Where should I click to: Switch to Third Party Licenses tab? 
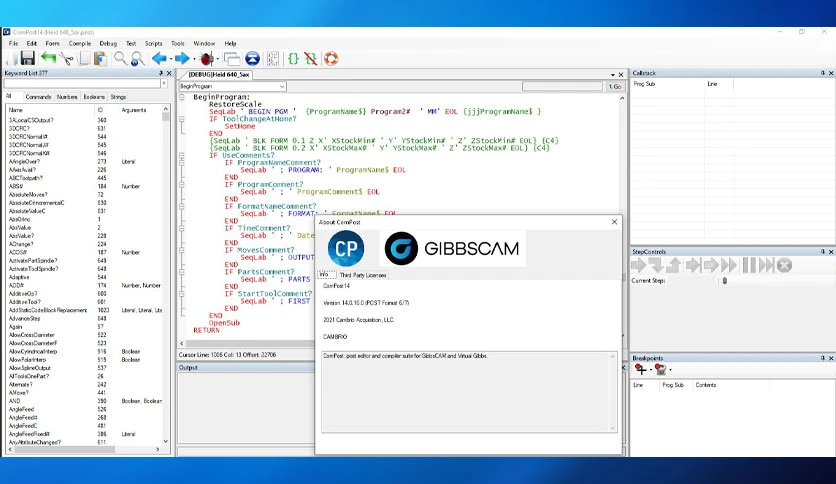tap(363, 275)
